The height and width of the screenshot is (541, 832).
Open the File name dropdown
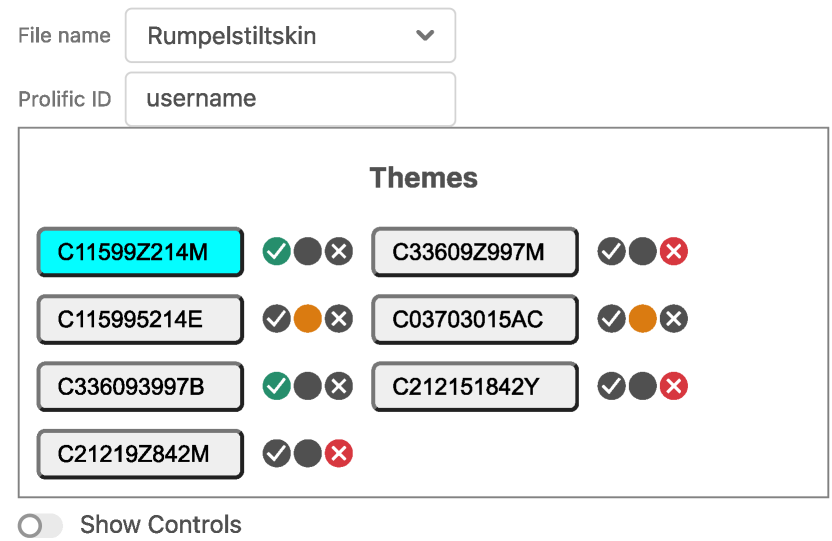click(x=290, y=36)
